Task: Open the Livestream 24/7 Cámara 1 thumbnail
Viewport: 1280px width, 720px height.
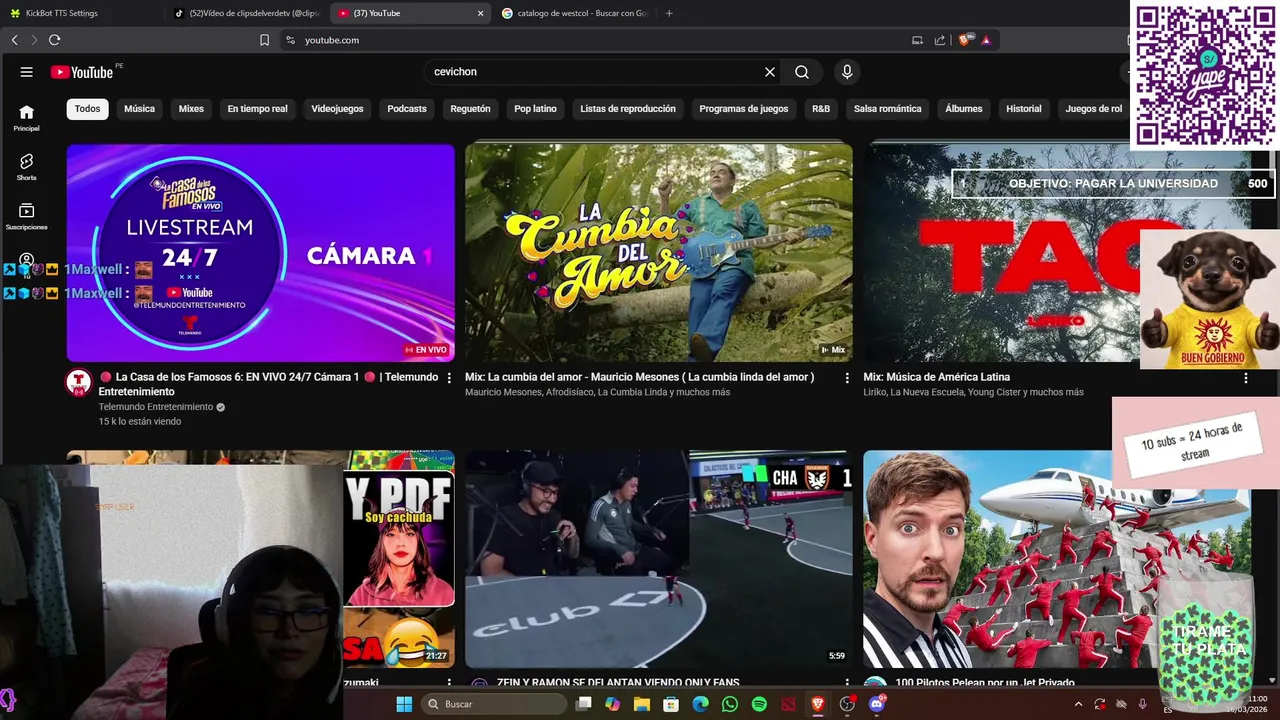Action: [x=260, y=253]
